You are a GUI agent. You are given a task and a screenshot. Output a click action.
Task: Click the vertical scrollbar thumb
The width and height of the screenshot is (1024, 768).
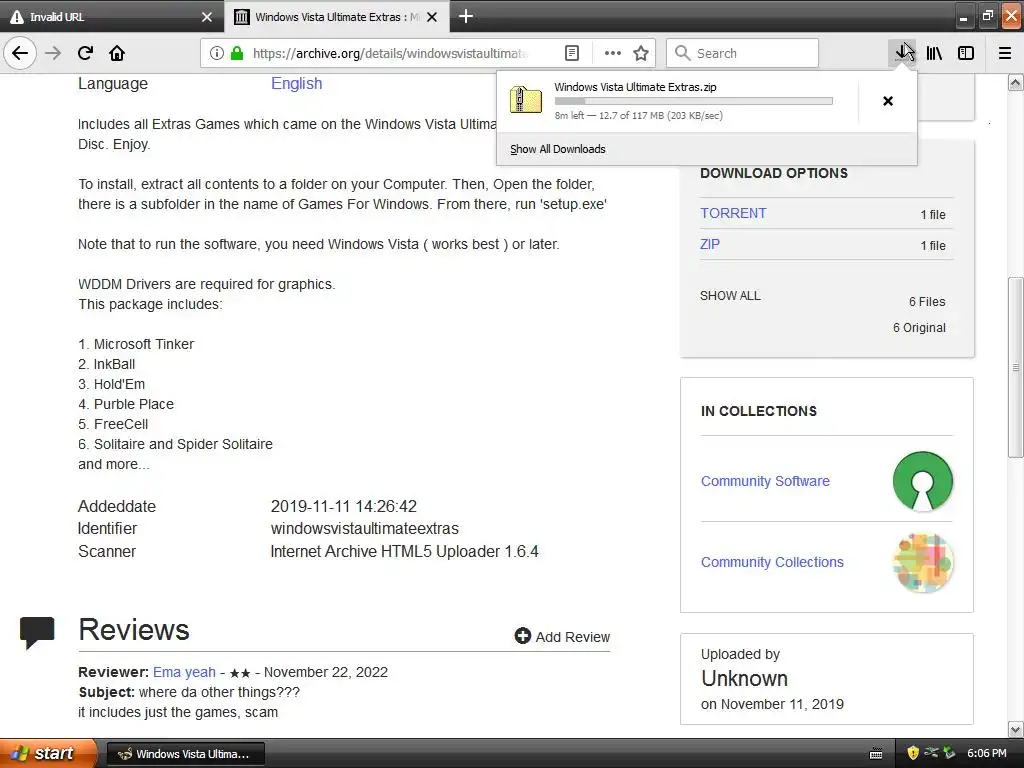click(x=1016, y=368)
